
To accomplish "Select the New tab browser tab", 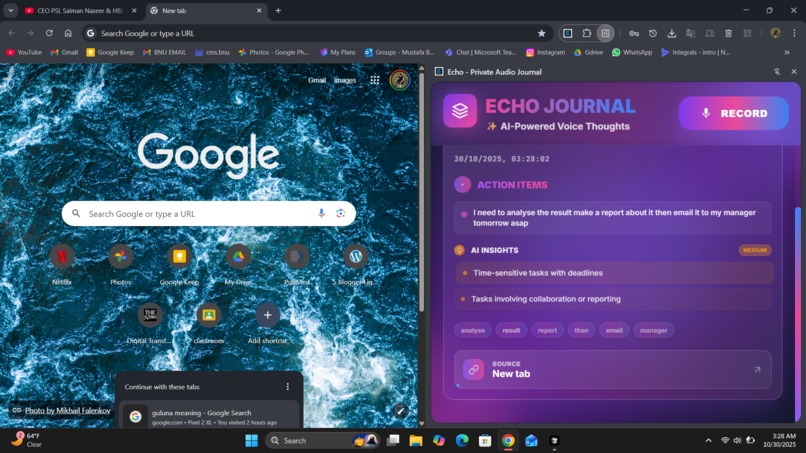I will pos(206,10).
